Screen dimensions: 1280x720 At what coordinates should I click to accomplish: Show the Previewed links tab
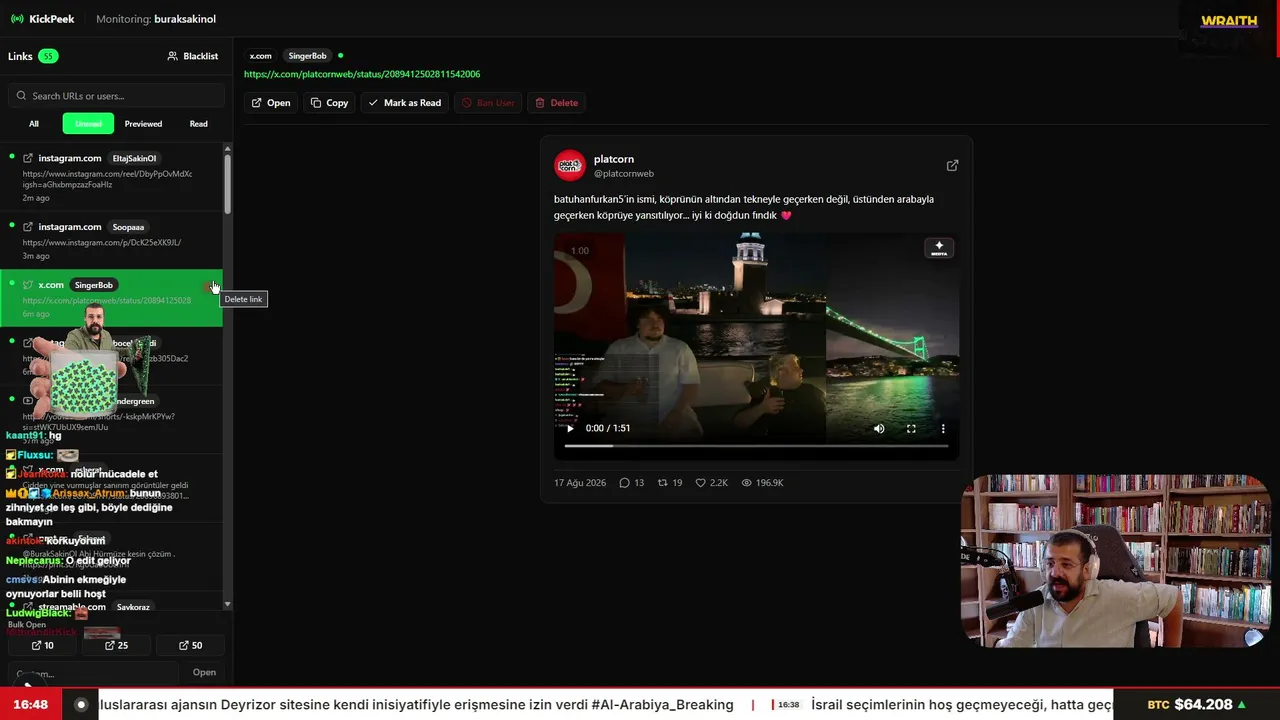[x=143, y=124]
